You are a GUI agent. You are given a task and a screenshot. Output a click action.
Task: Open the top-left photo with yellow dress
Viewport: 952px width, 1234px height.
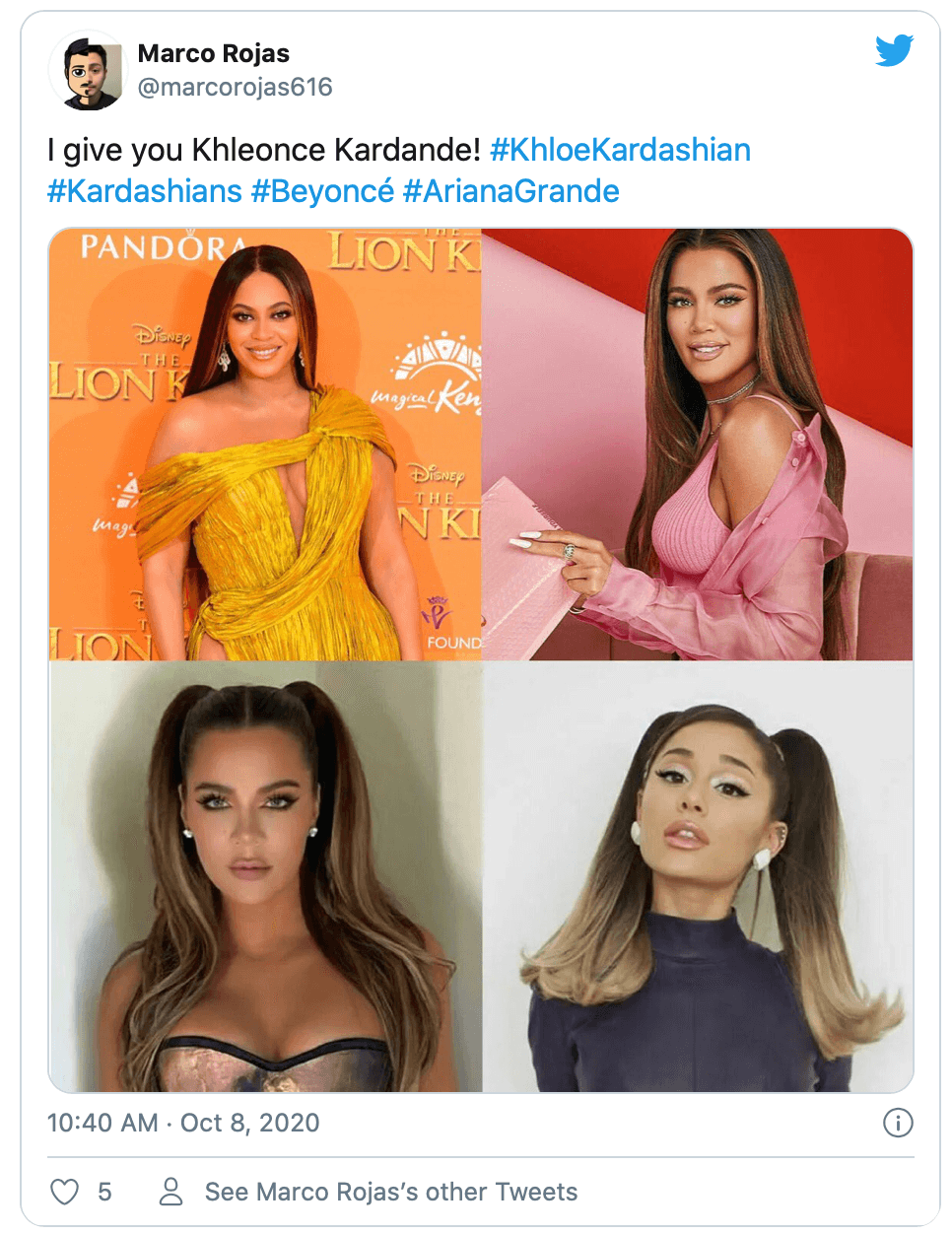click(265, 445)
